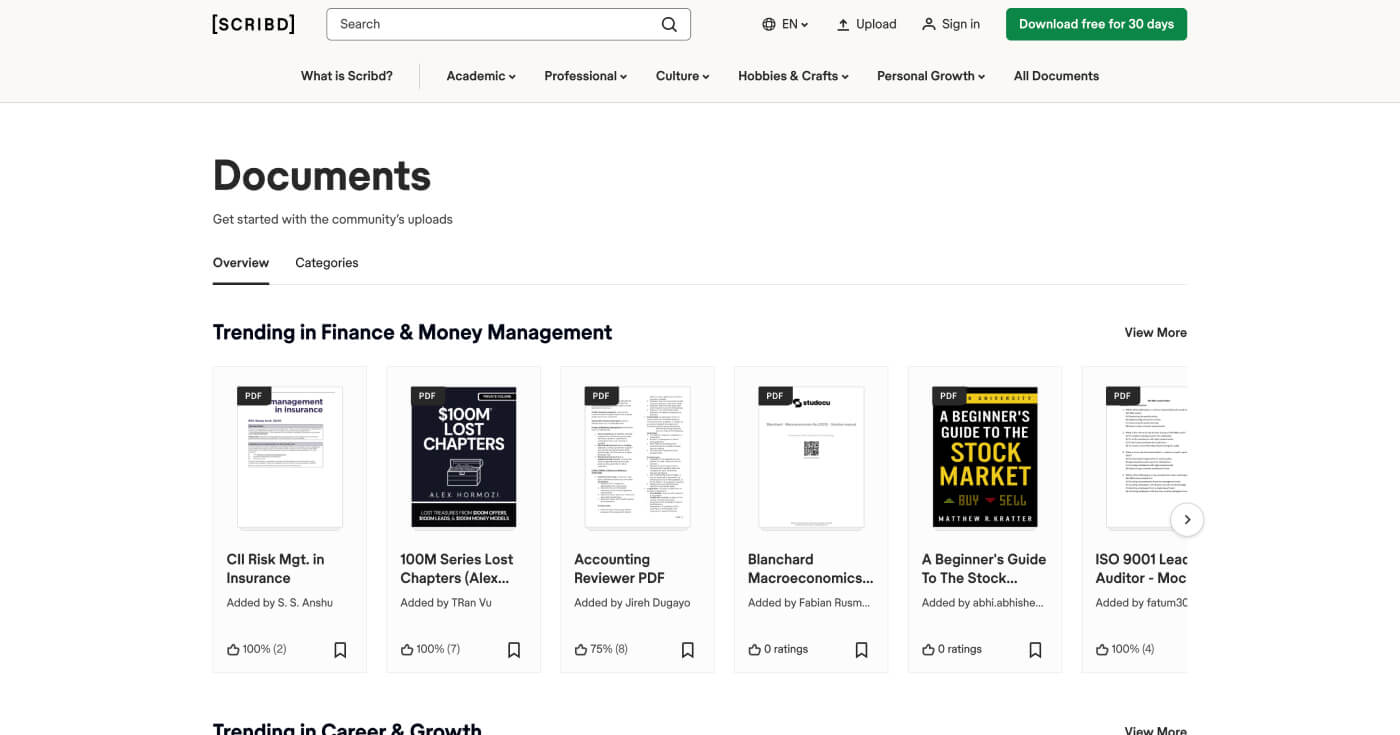Click View More for Trending in Finance
Image resolution: width=1400 pixels, height=735 pixels.
[1155, 332]
